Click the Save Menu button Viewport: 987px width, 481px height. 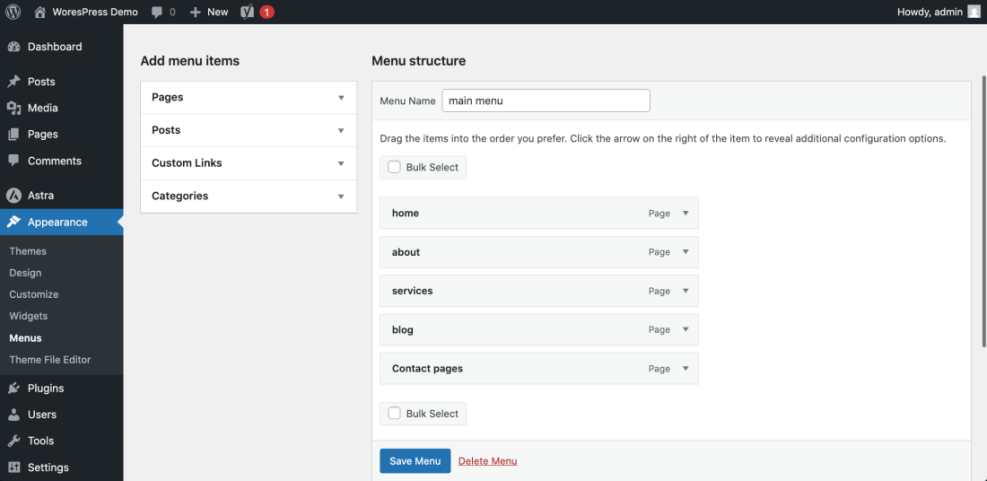[x=415, y=461]
